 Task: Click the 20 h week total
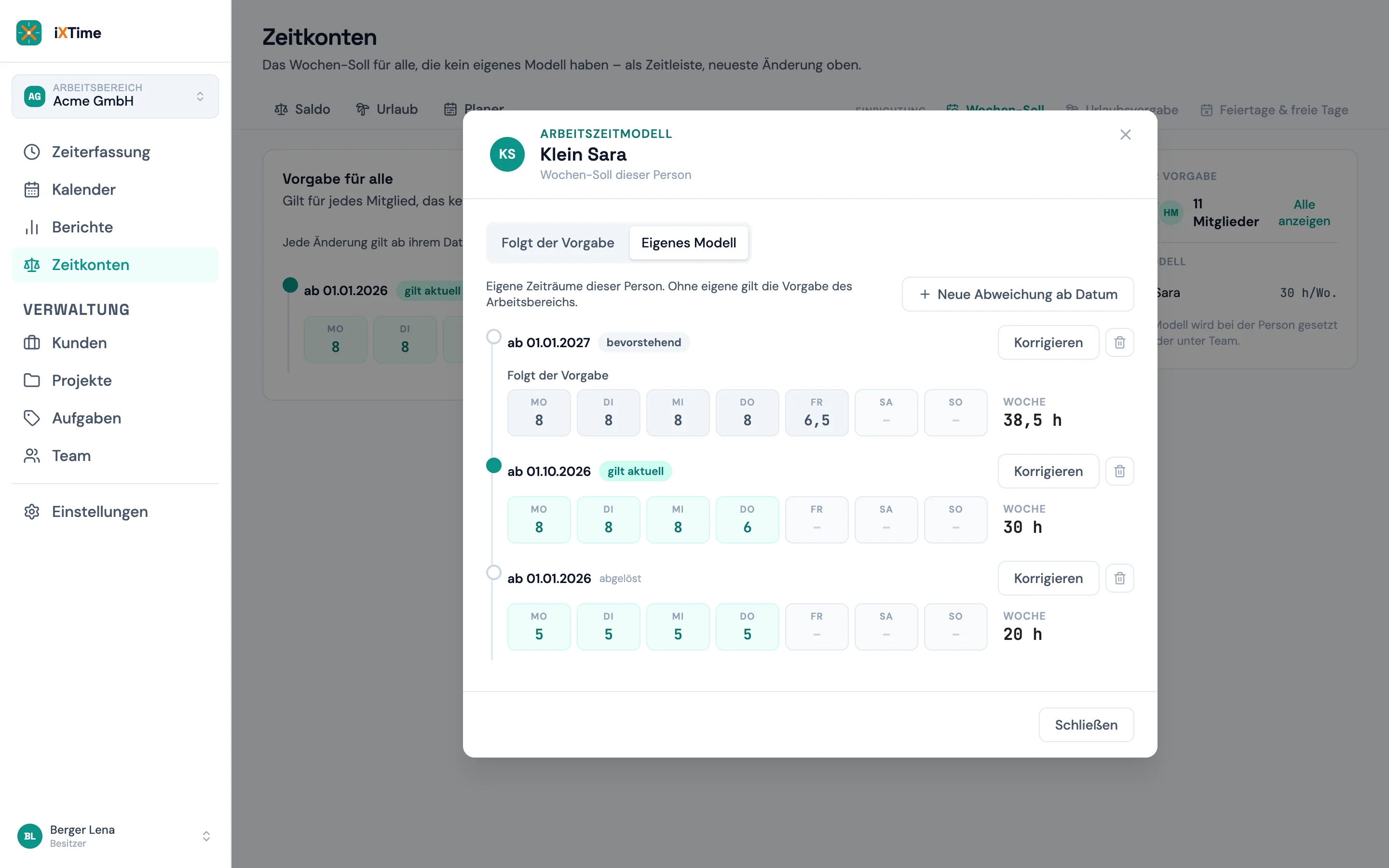[1022, 634]
